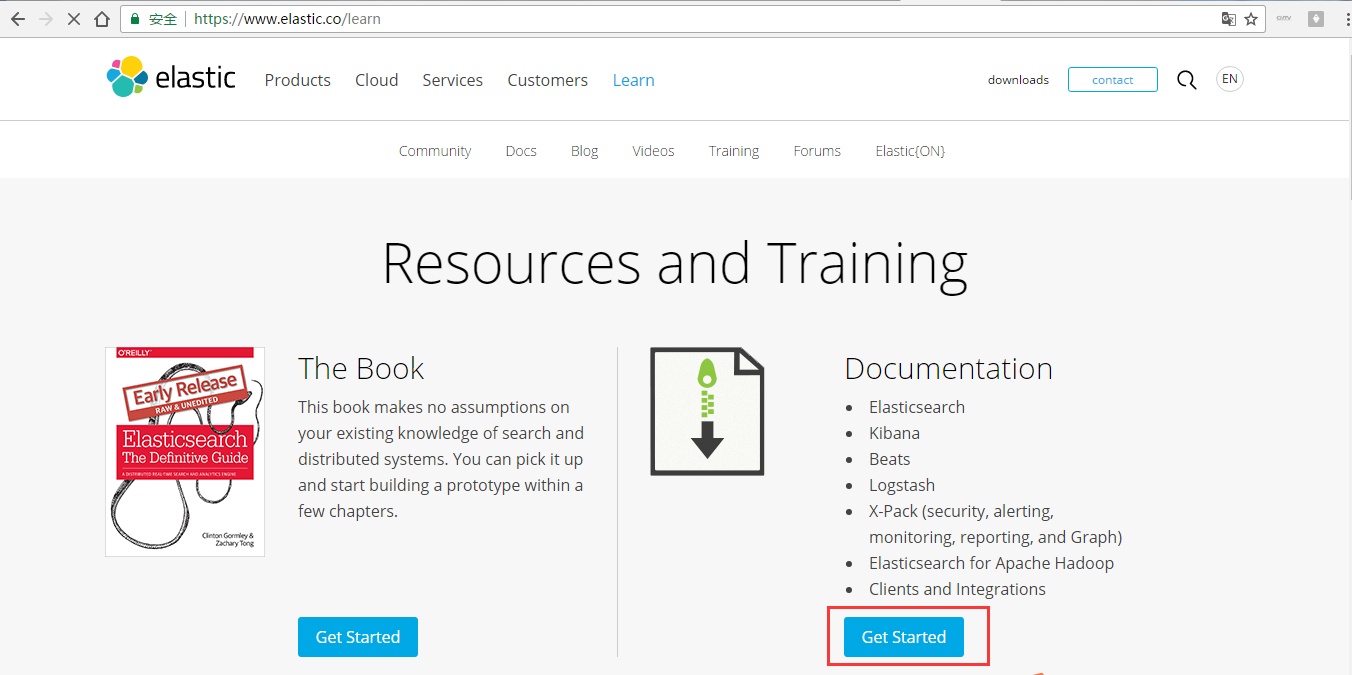Screen dimensions: 1352x675
Task: Bookmark this page with star icon
Action: tap(1251, 19)
